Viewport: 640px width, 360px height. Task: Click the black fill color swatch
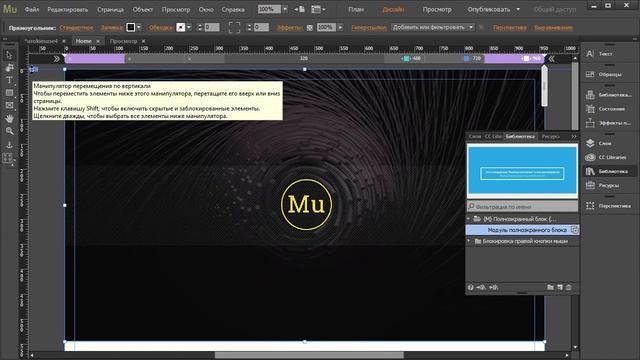point(131,27)
